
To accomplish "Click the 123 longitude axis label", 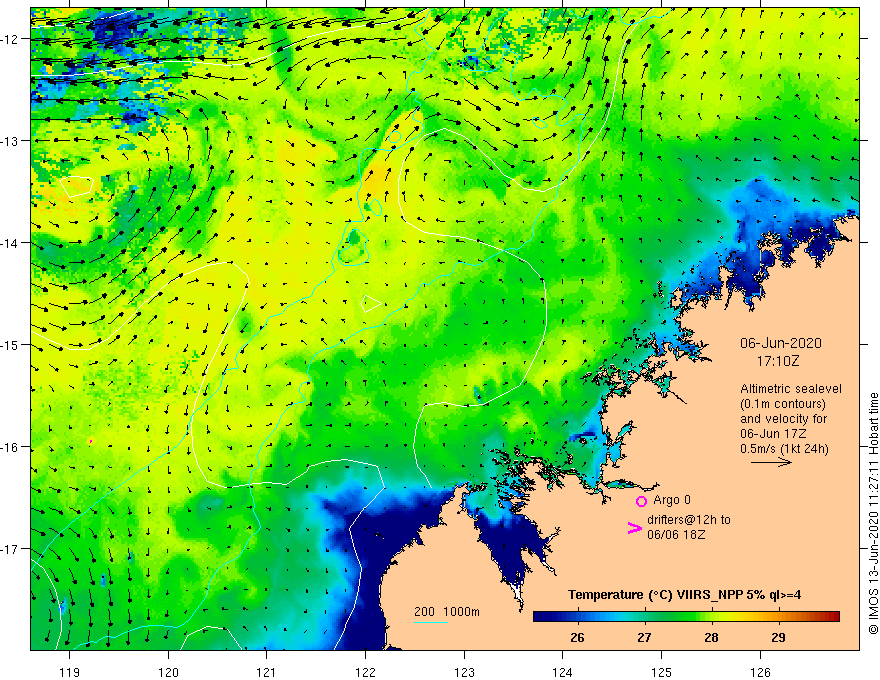I will coord(464,672).
